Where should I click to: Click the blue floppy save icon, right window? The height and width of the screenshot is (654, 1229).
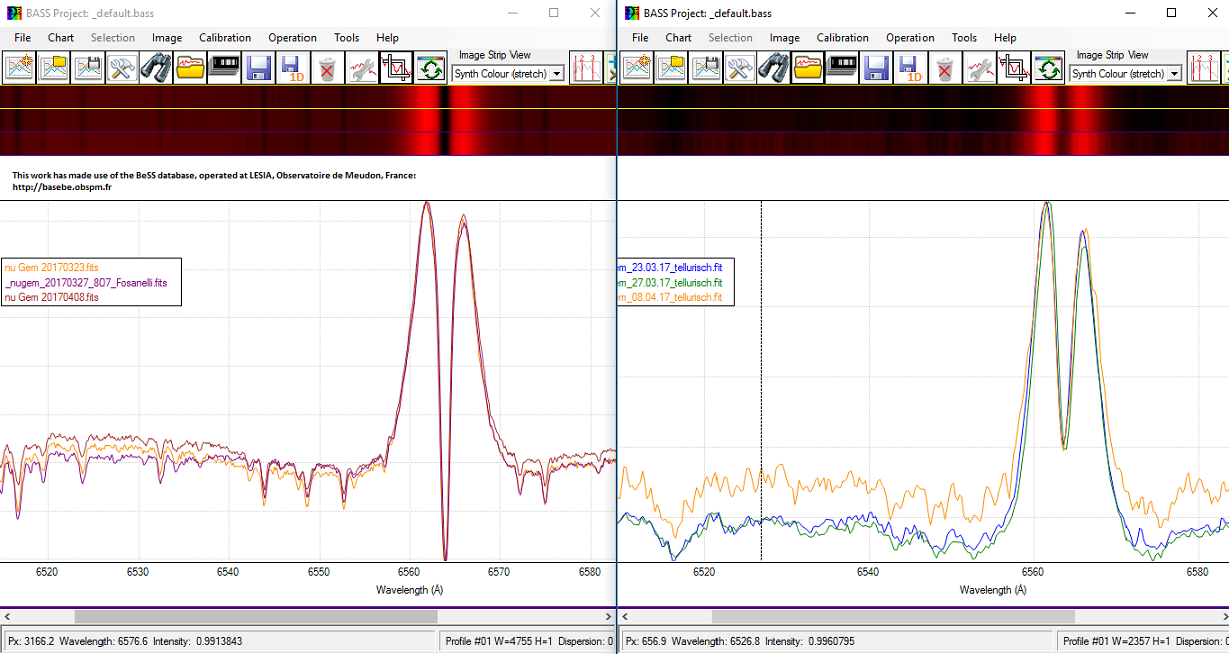[876, 68]
